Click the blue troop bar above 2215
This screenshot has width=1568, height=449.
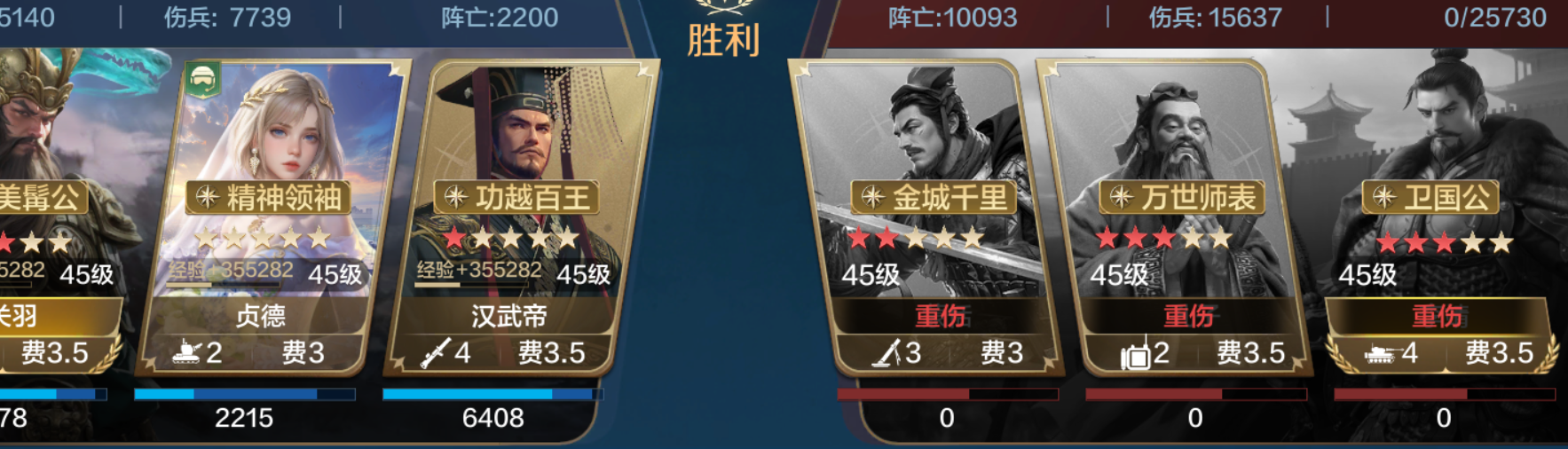tap(245, 394)
